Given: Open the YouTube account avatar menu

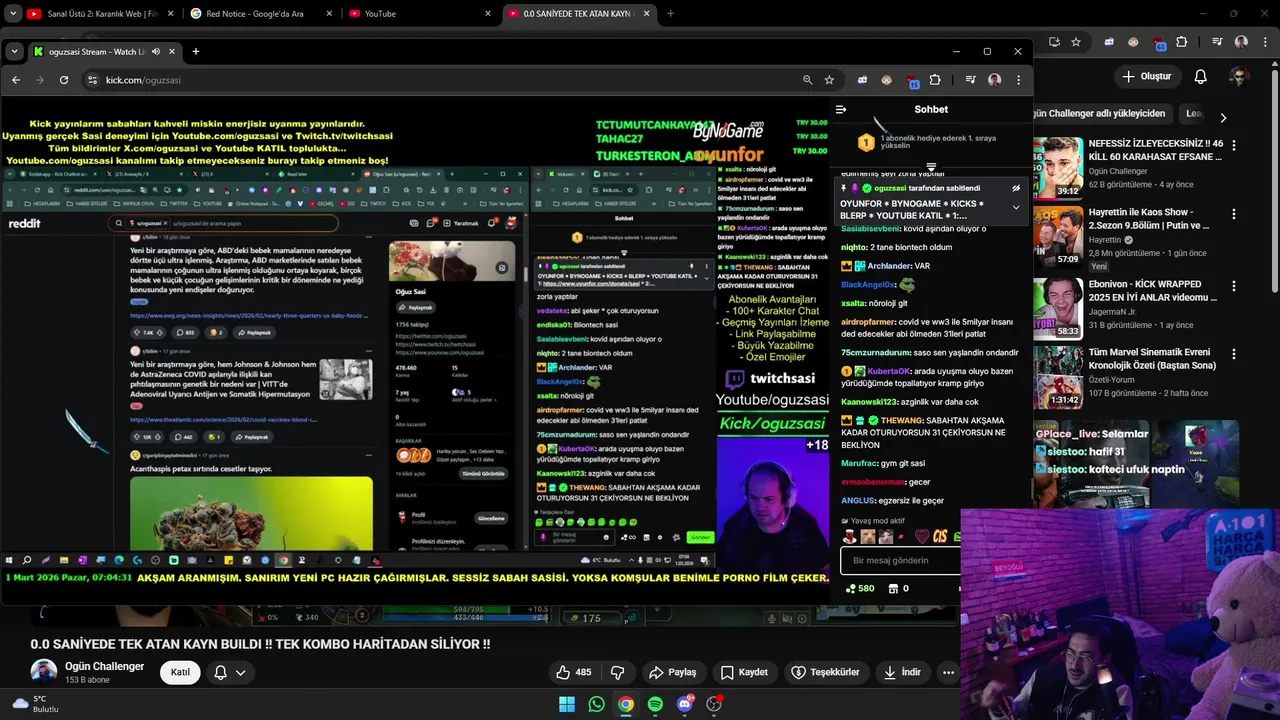Looking at the screenshot, I should pyautogui.click(x=1239, y=77).
